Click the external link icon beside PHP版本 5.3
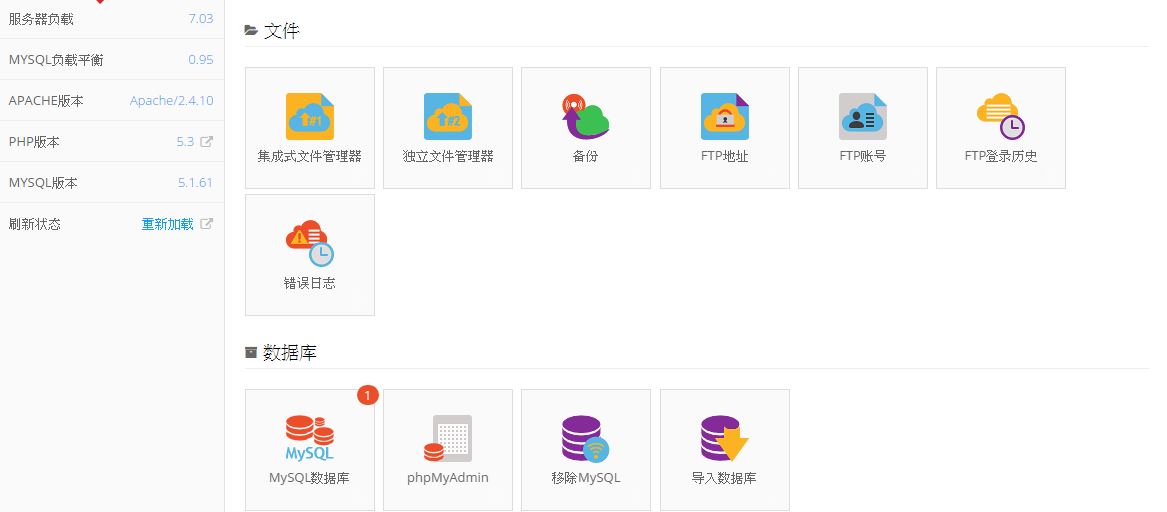Image resolution: width=1167 pixels, height=512 pixels. (x=207, y=141)
